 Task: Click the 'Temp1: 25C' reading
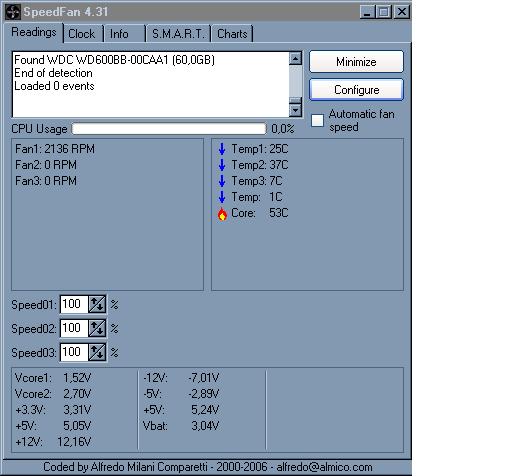[260, 149]
